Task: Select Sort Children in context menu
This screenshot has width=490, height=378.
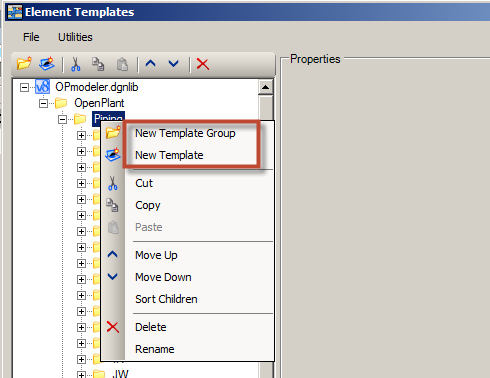Action: 166,299
